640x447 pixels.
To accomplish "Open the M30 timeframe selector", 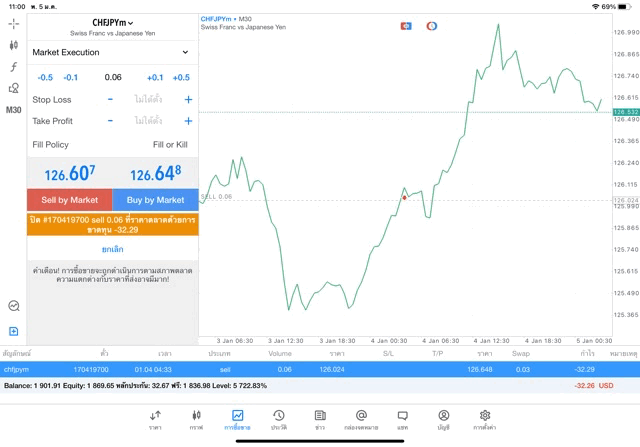I will (x=14, y=110).
